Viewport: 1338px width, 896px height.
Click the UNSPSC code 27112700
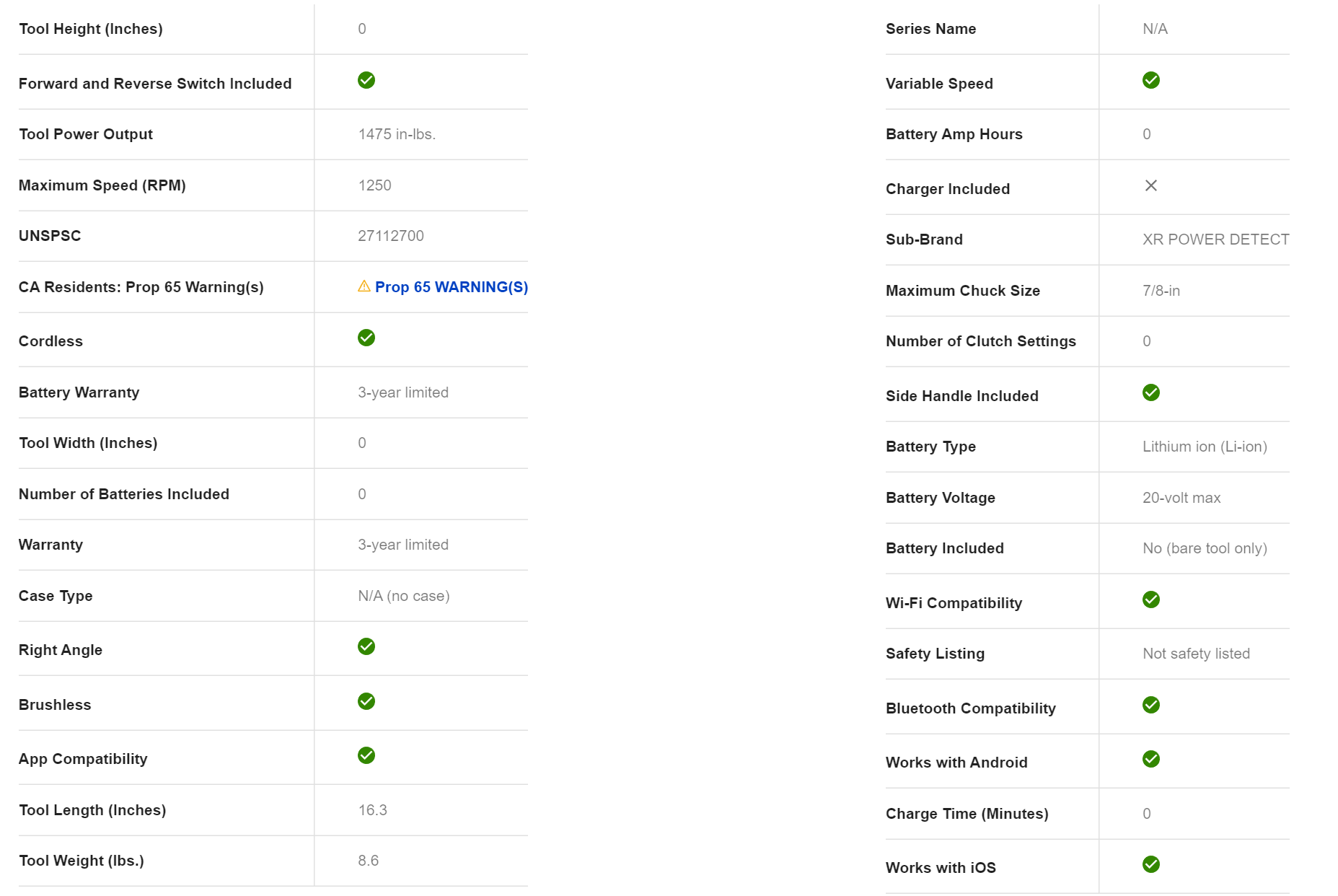click(x=391, y=236)
